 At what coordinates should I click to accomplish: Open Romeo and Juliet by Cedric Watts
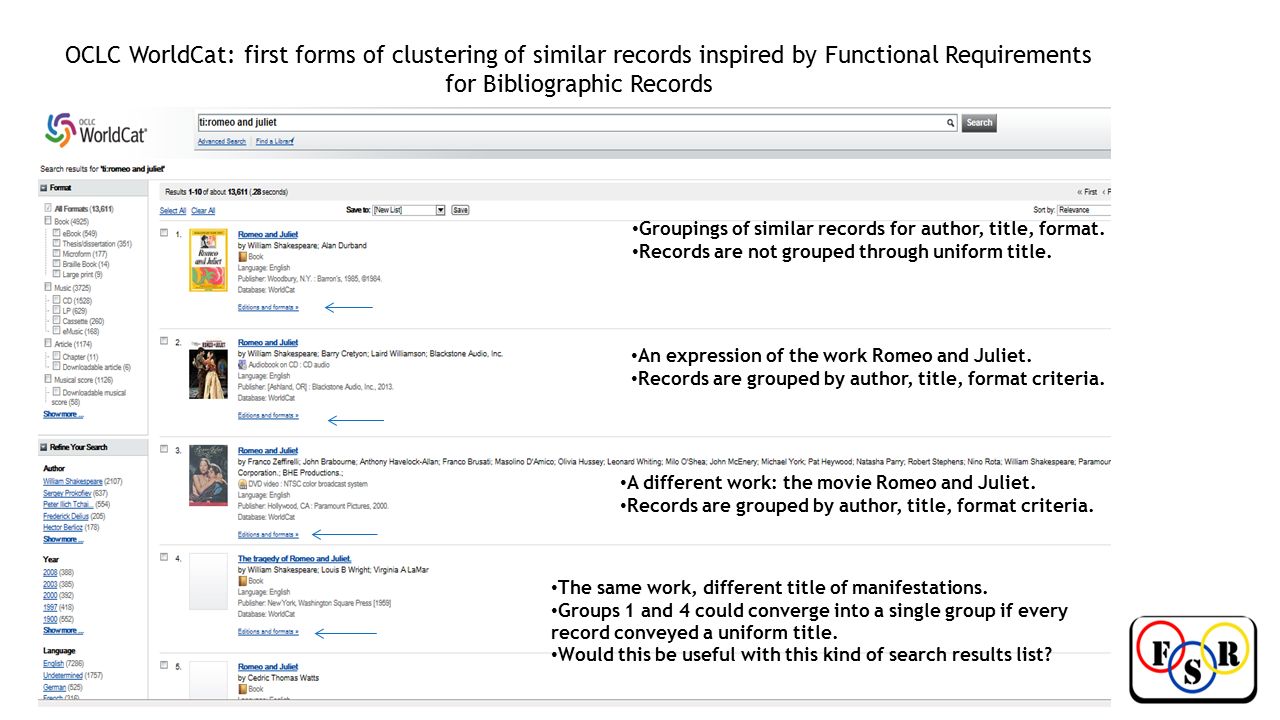[268, 666]
